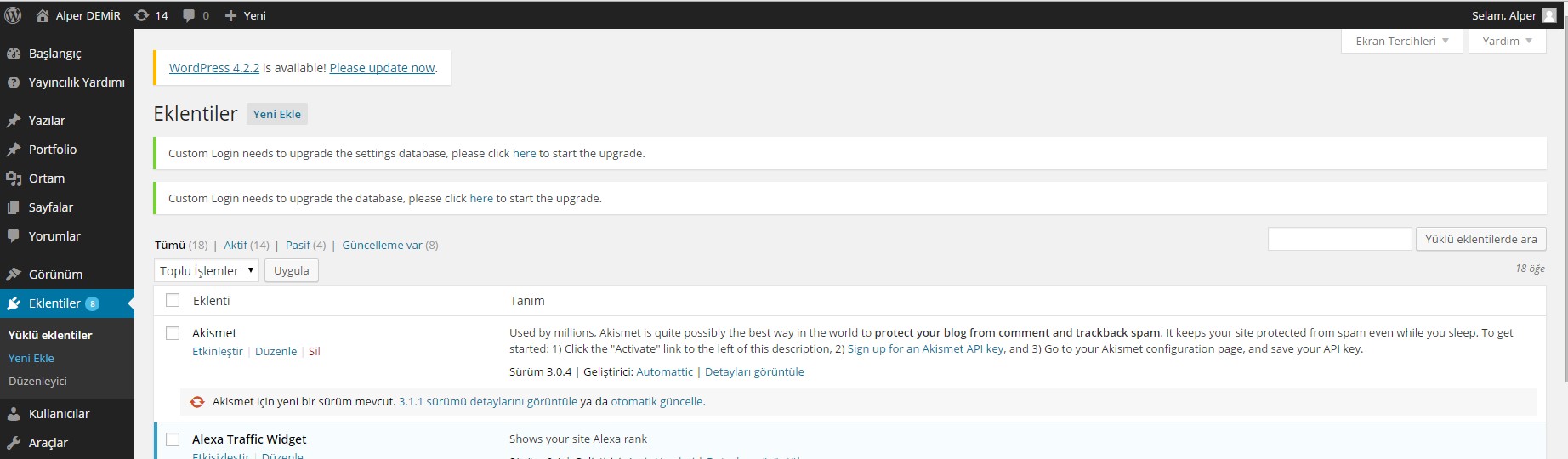Check the Alexa Traffic Widget checkbox
The height and width of the screenshot is (459, 1568).
point(173,439)
